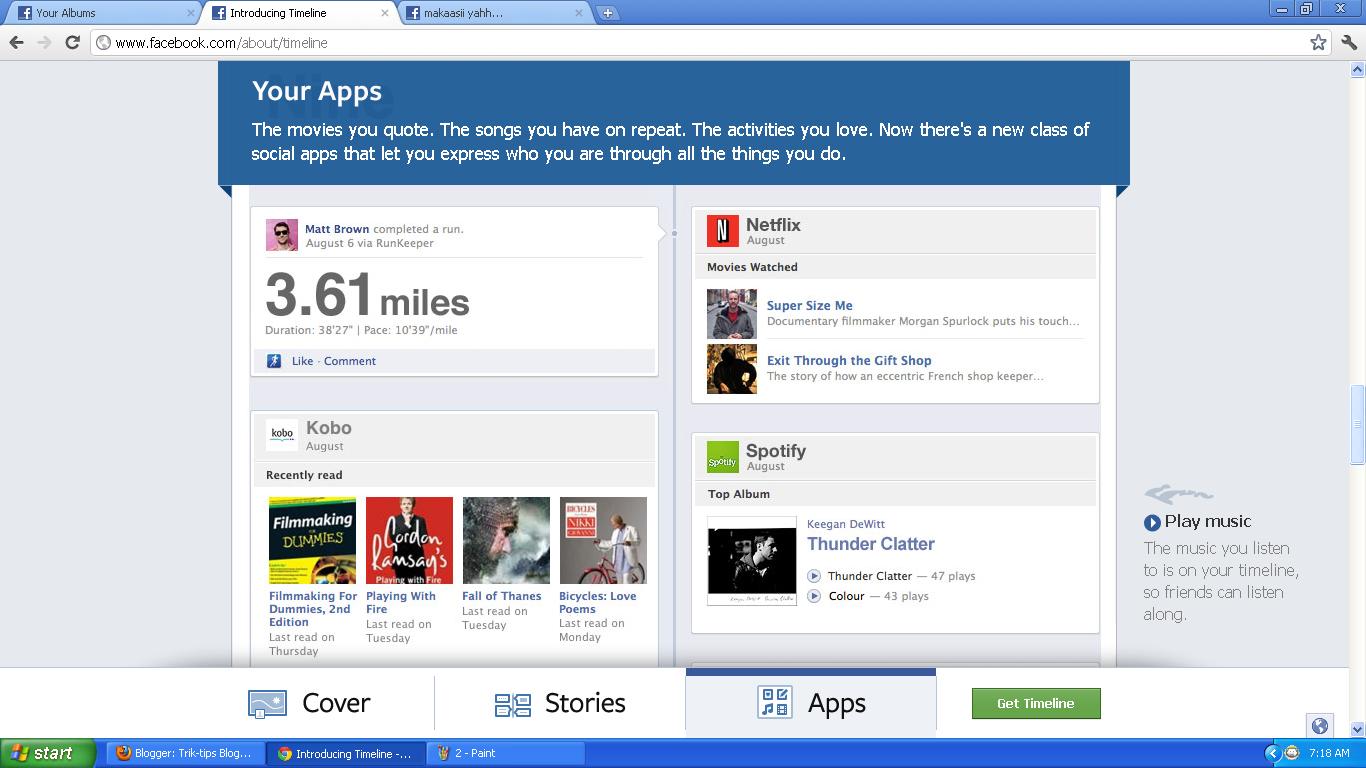The height and width of the screenshot is (768, 1366).
Task: Click the Super Size Me thumbnail
Action: 732,314
